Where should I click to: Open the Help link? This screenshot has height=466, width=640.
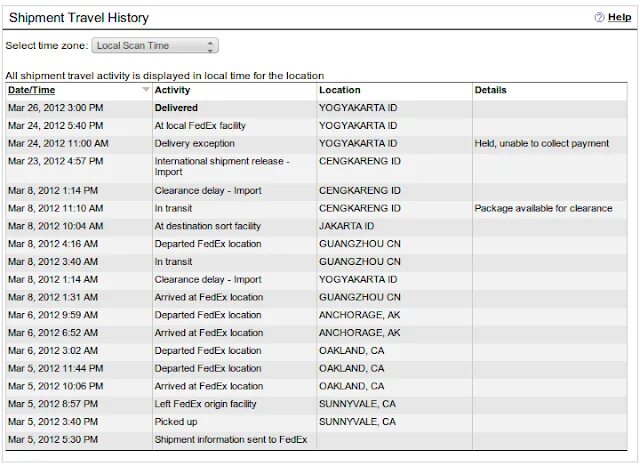click(619, 17)
